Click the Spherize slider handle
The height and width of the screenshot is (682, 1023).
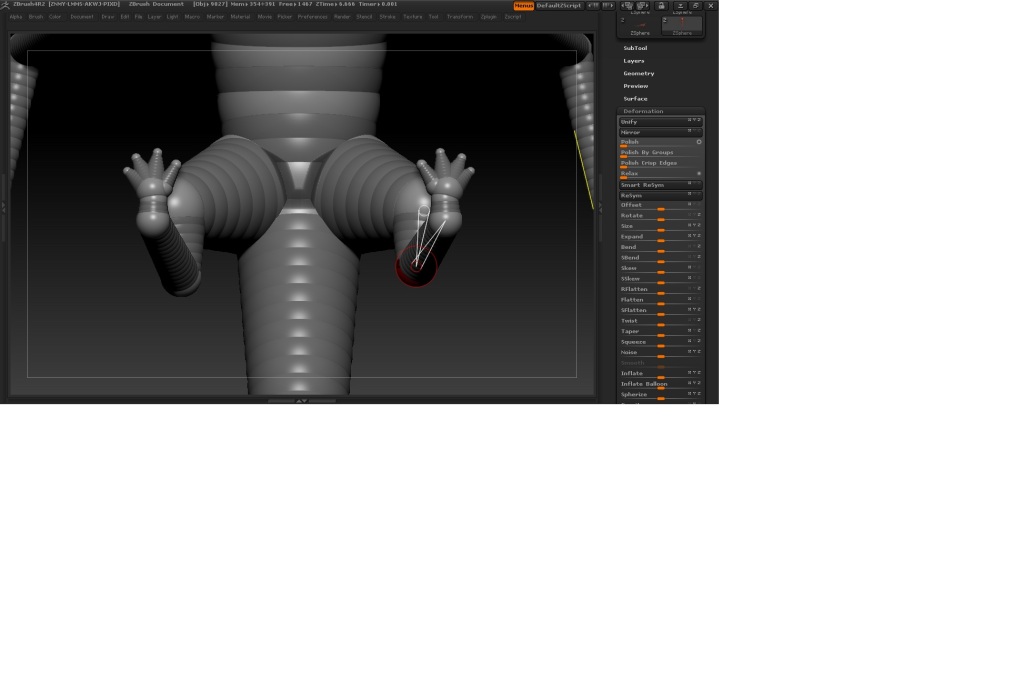661,398
